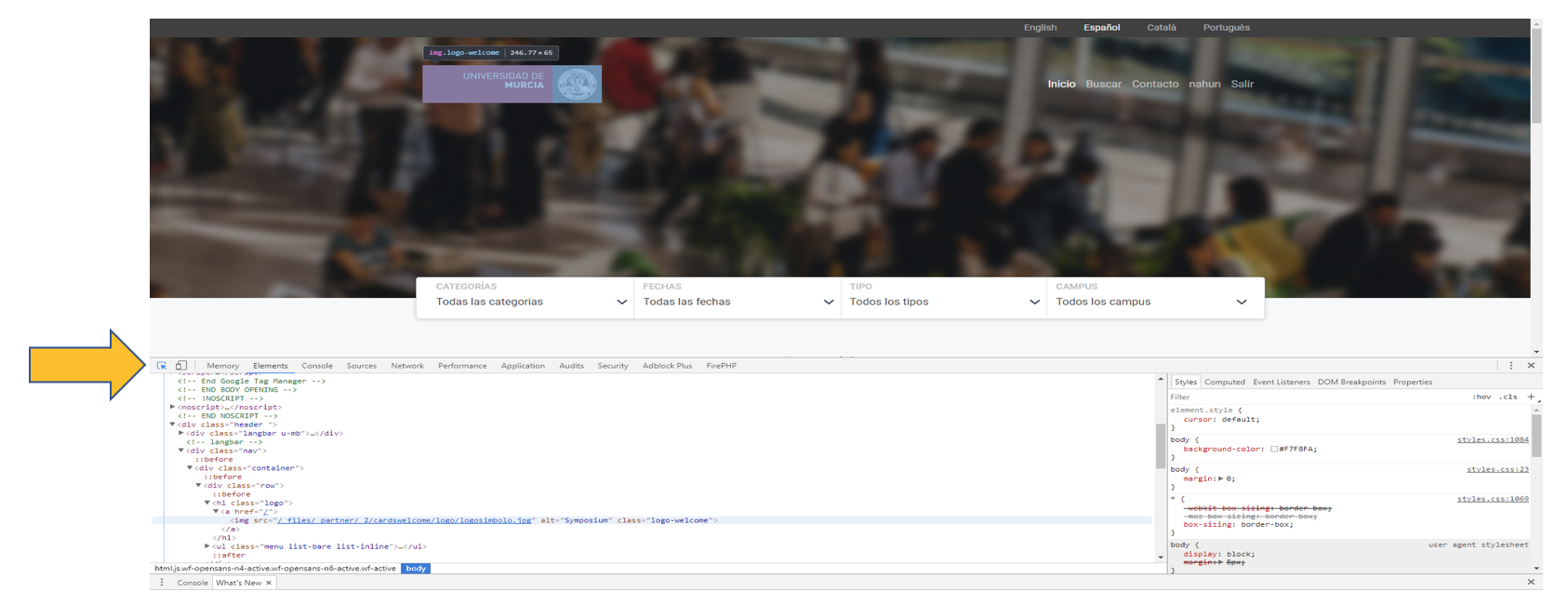Viewport: 1568px width, 605px height.
Task: Go to the Inicio page
Action: 1061,84
